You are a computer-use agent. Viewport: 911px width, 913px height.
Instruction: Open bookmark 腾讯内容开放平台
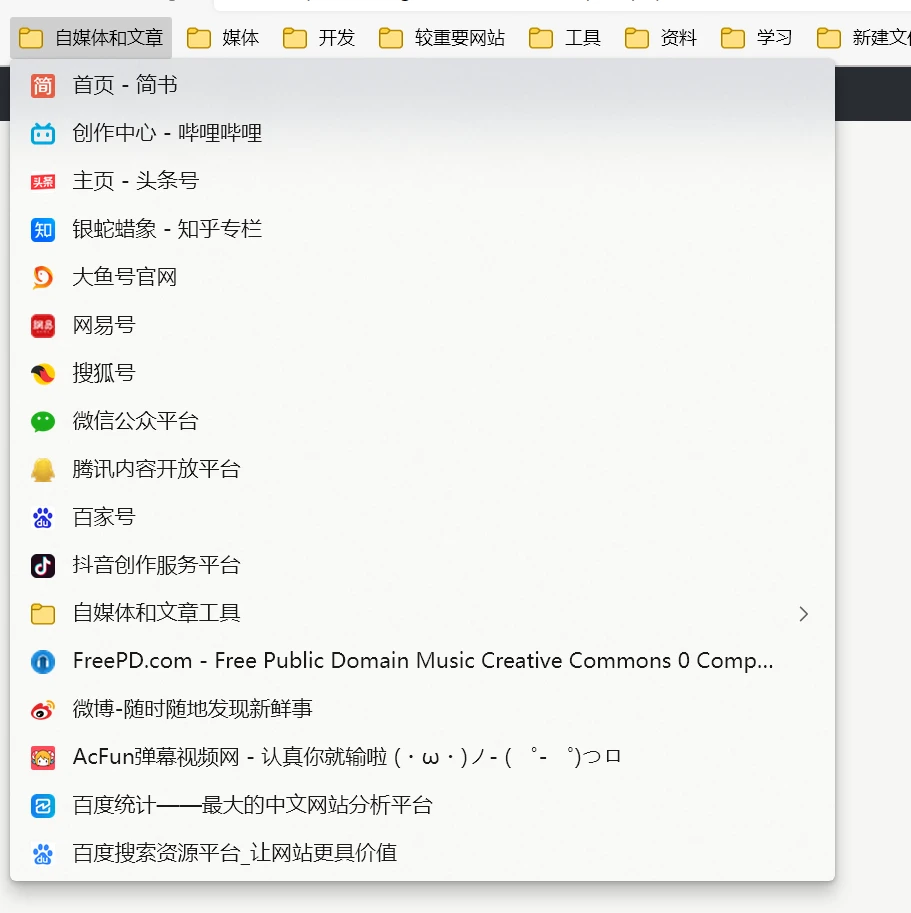422,469
